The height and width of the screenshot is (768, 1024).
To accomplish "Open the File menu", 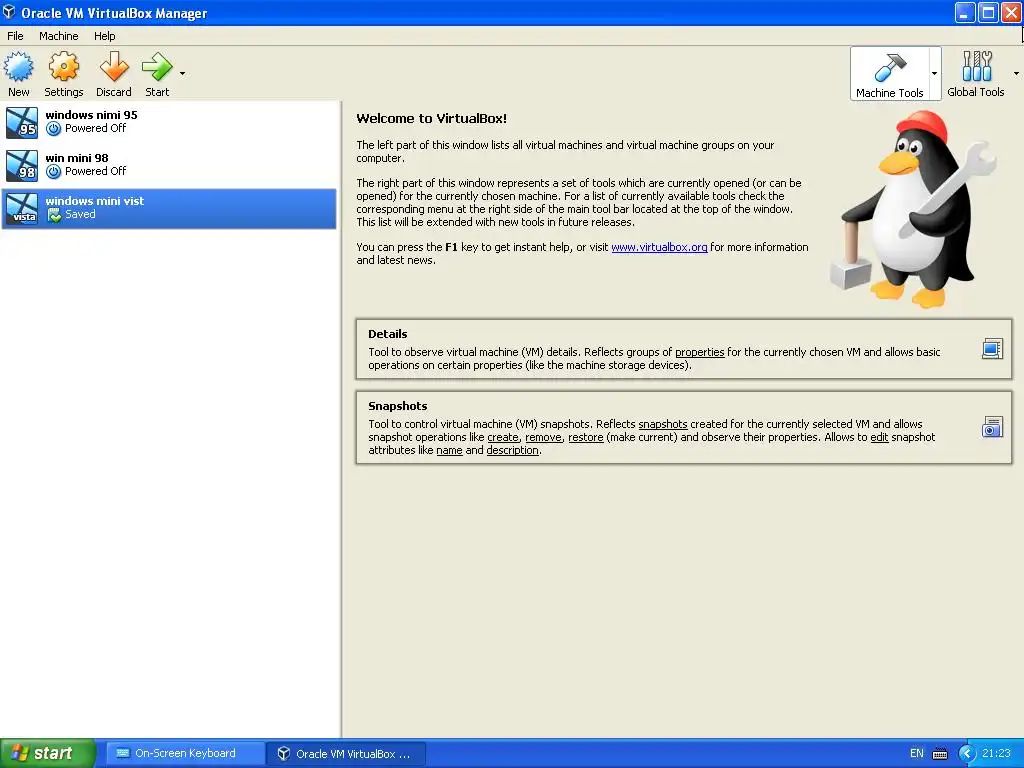I will coord(15,36).
